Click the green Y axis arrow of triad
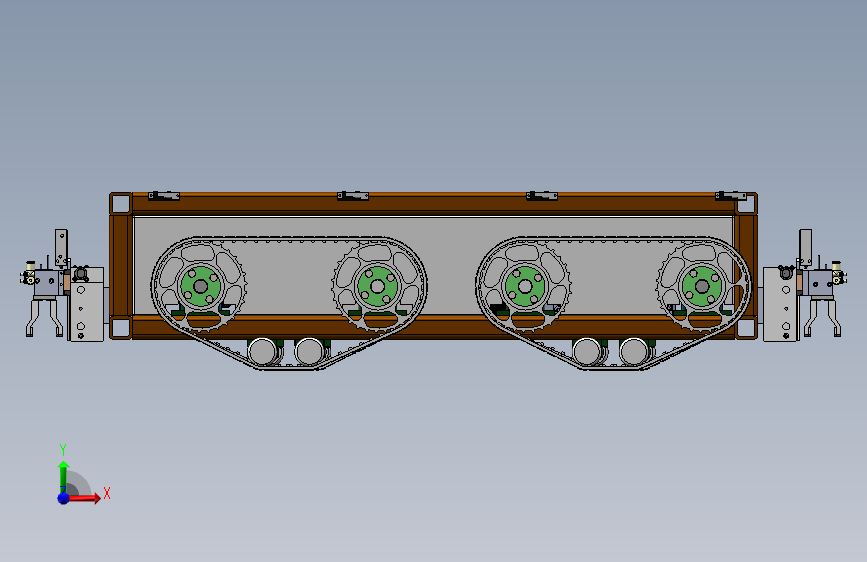Image resolution: width=867 pixels, height=562 pixels. coord(63,476)
